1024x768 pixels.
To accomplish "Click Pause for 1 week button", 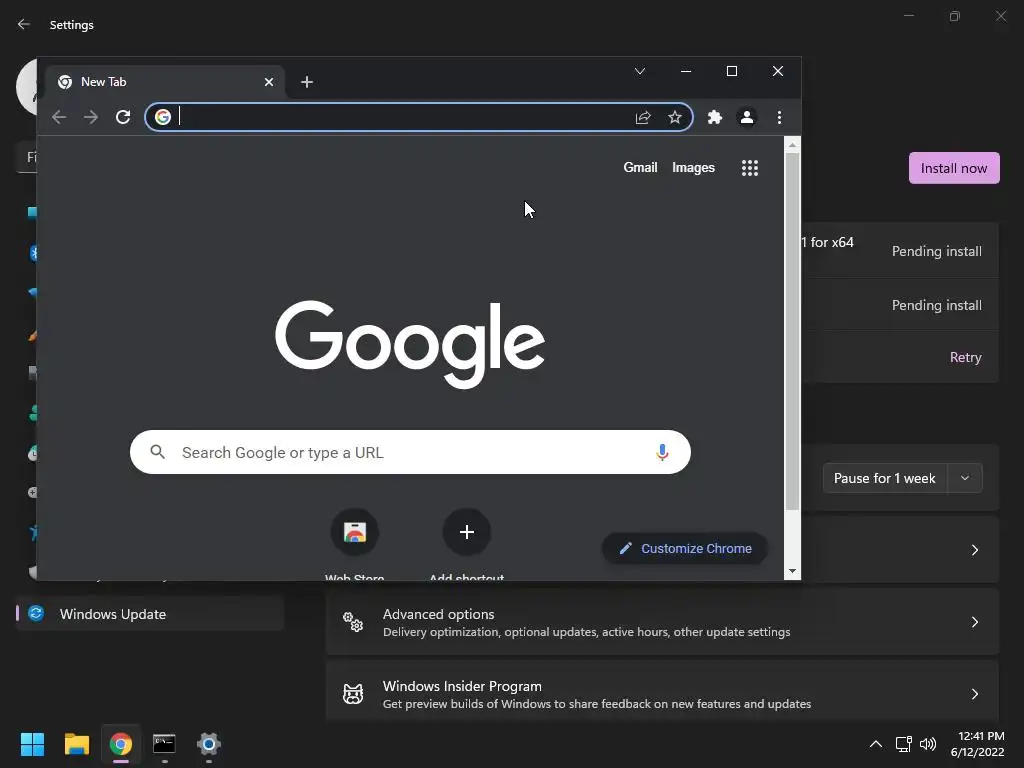I will click(885, 478).
